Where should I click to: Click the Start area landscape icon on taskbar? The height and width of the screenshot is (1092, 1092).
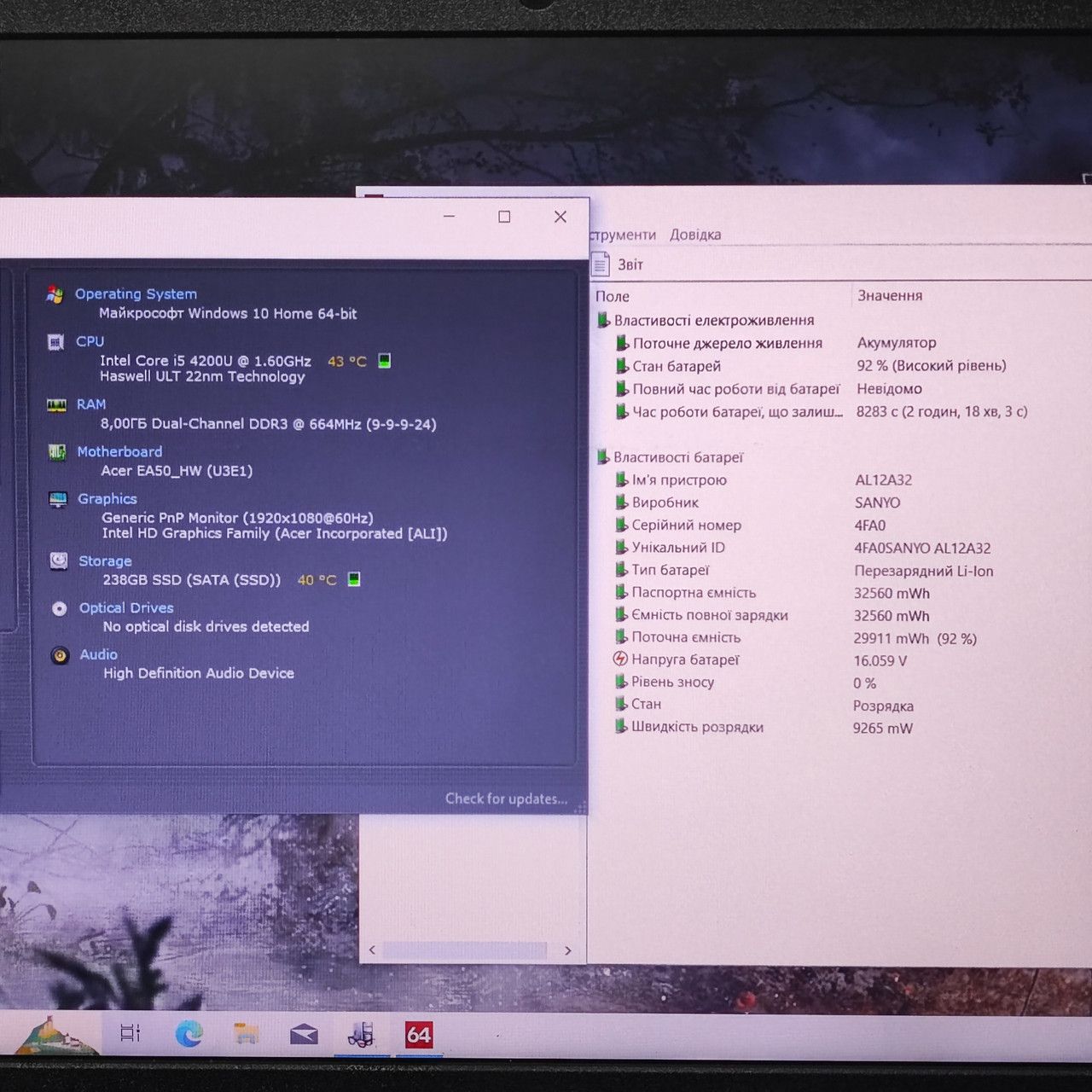coord(55,1035)
